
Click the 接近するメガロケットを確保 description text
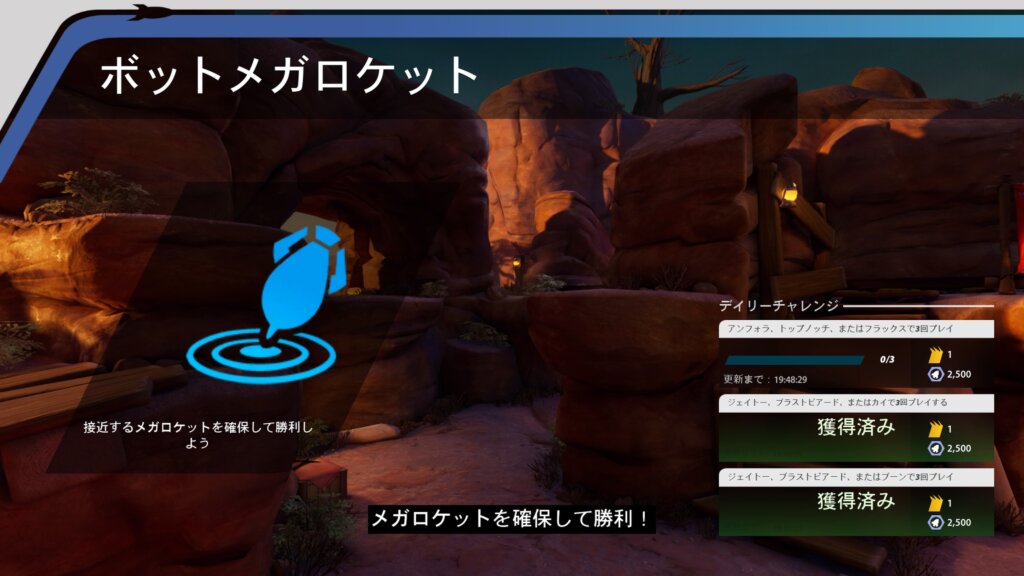pyautogui.click(x=198, y=435)
